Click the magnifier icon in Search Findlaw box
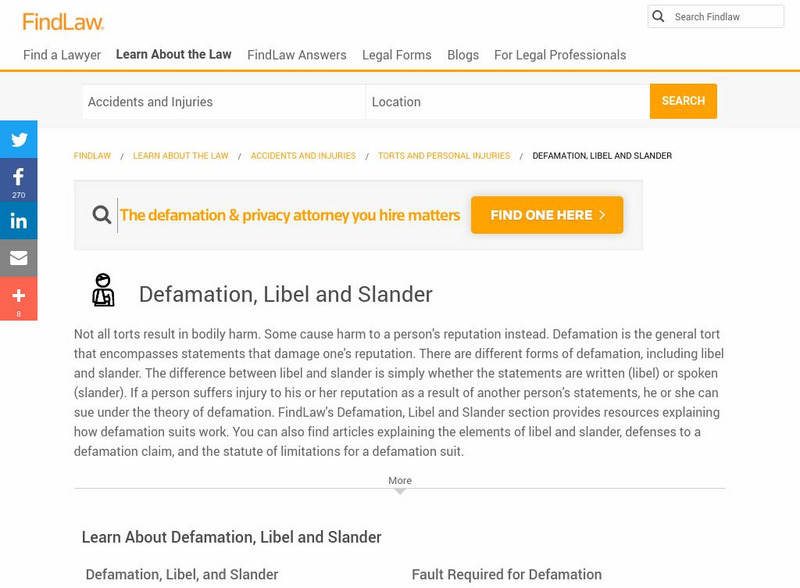Image resolution: width=800 pixels, height=588 pixels. point(658,16)
